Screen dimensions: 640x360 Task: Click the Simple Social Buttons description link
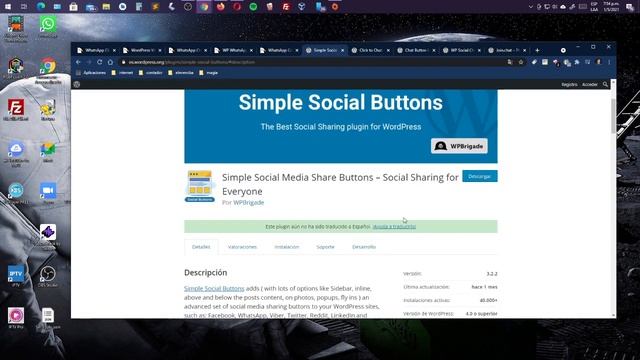pyautogui.click(x=214, y=288)
